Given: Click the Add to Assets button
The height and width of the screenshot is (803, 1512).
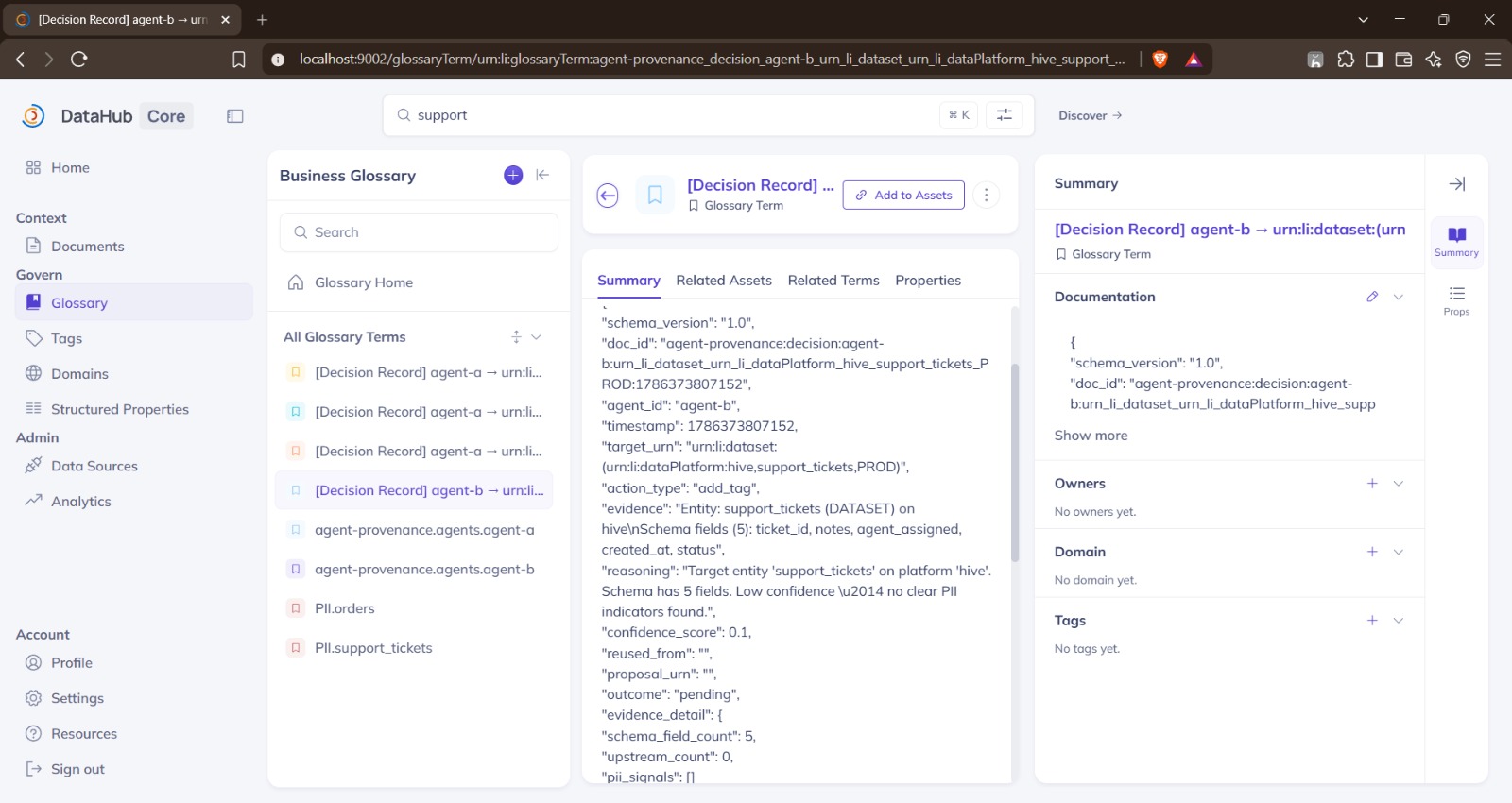Looking at the screenshot, I should click(x=903, y=195).
